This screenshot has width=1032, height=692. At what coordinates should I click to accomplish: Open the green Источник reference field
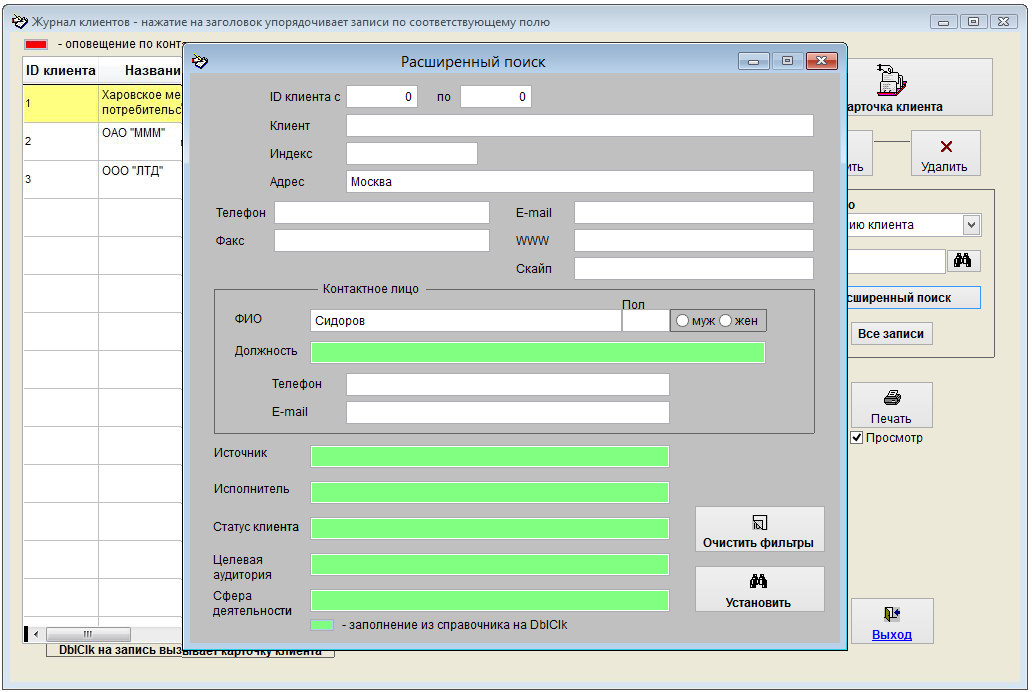pyautogui.click(x=489, y=456)
